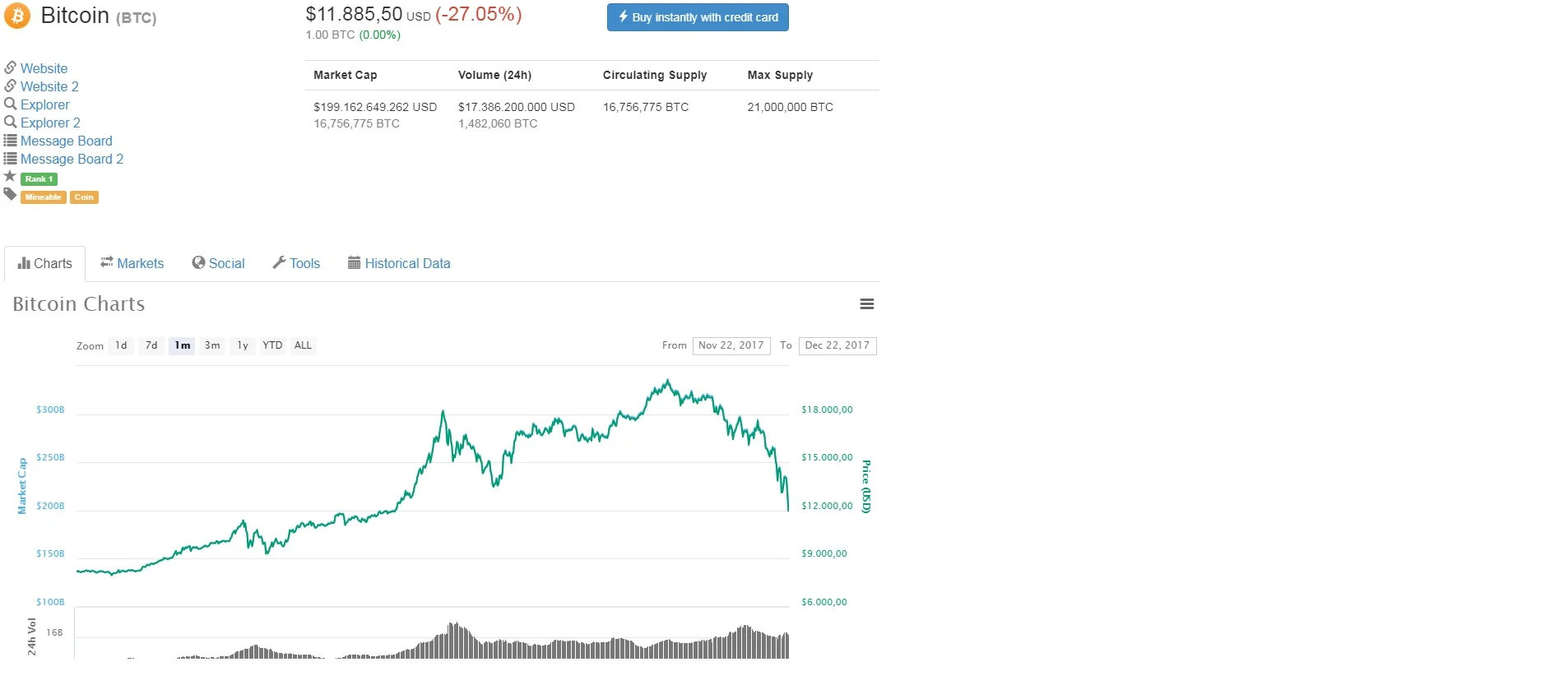Viewport: 1568px width, 685px height.
Task: Click the Circulating Supply column header
Action: coord(655,75)
